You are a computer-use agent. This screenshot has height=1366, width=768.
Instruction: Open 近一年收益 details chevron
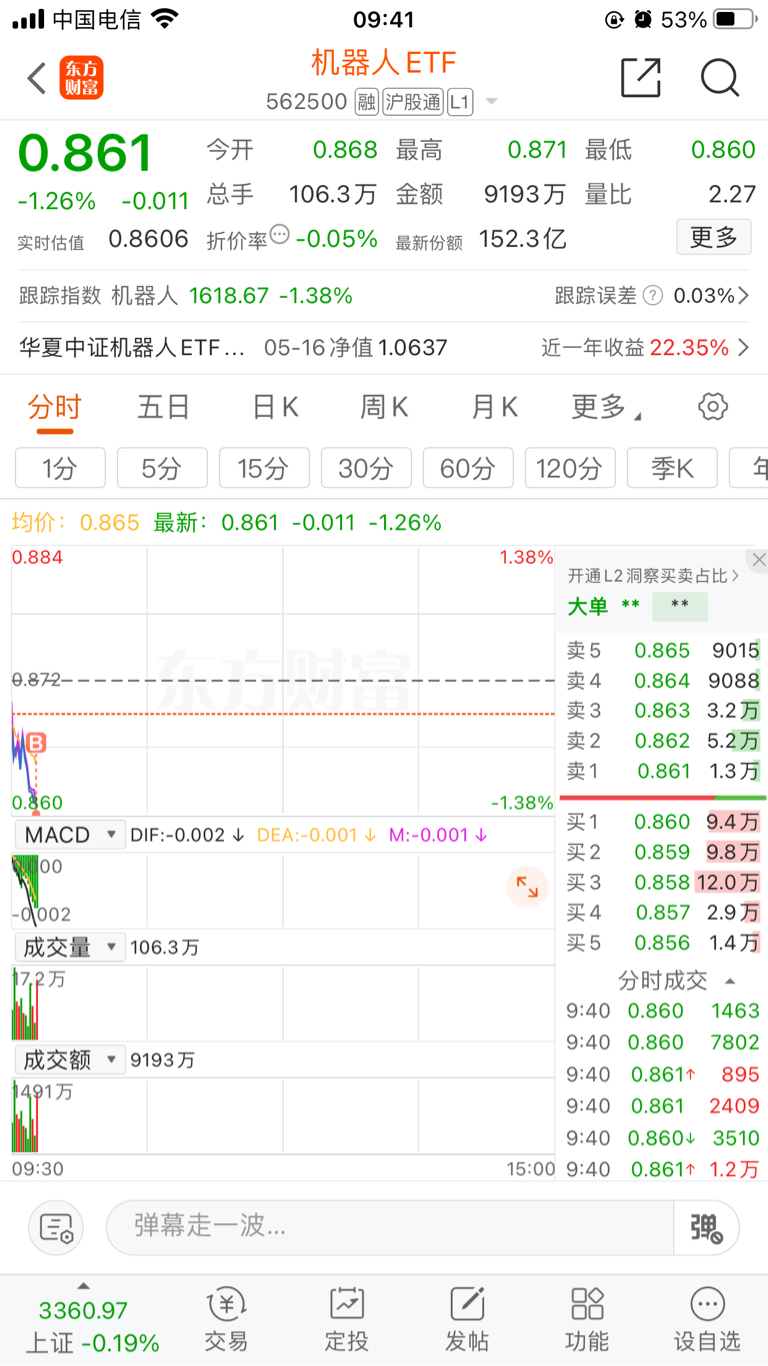pyautogui.click(x=743, y=347)
